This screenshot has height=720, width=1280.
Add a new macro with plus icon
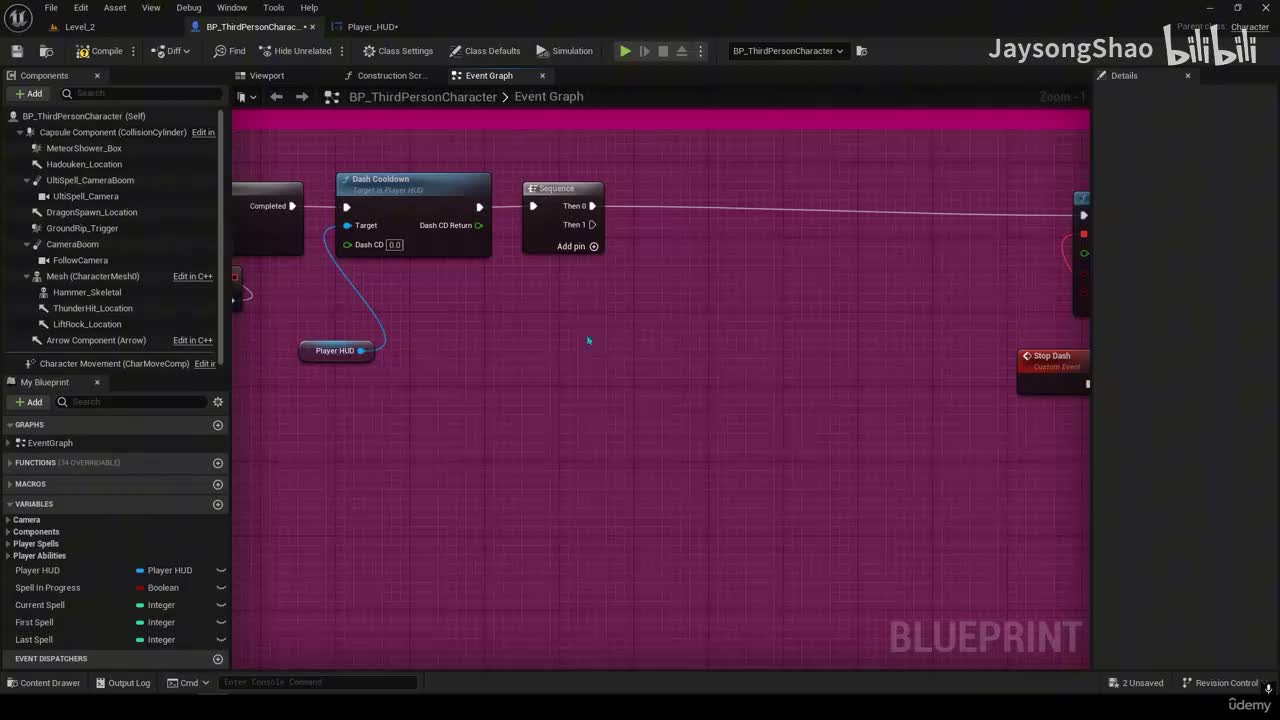click(x=218, y=484)
